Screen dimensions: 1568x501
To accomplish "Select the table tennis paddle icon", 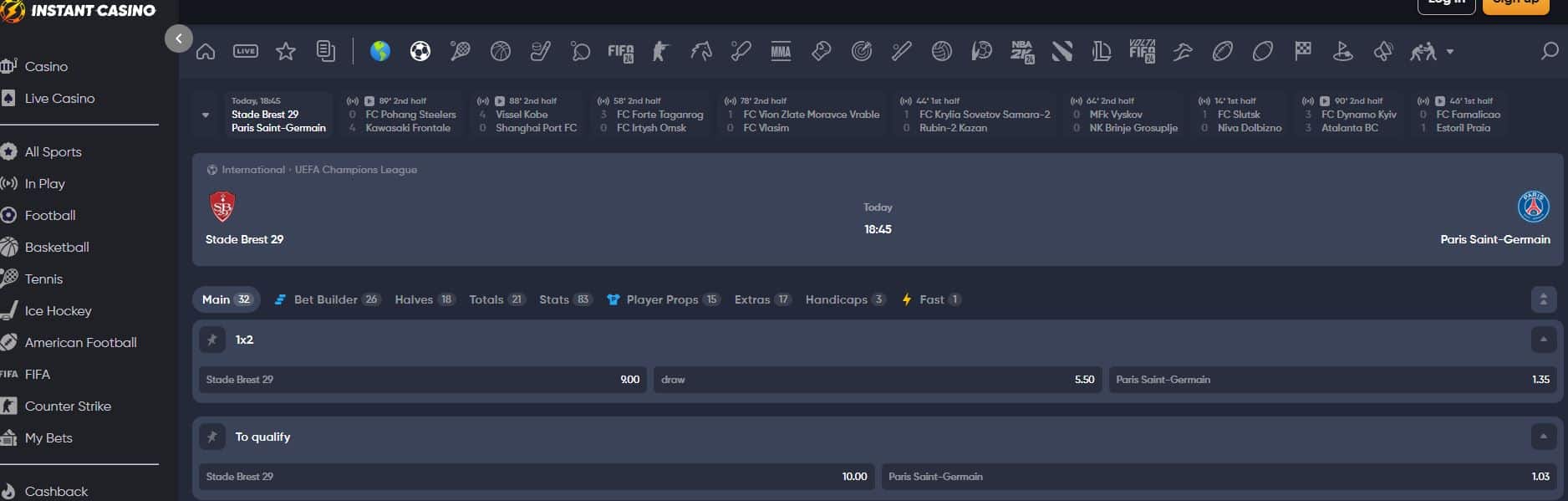I will pyautogui.click(x=581, y=52).
